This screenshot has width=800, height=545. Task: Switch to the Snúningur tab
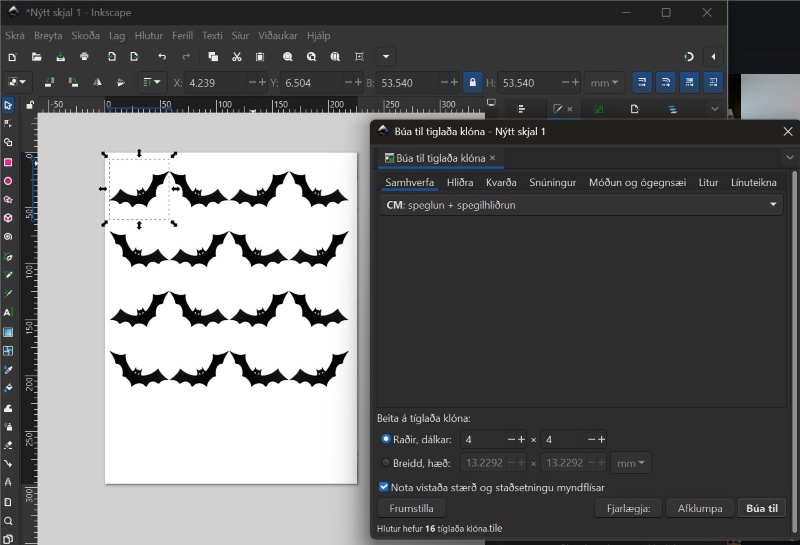pos(552,182)
